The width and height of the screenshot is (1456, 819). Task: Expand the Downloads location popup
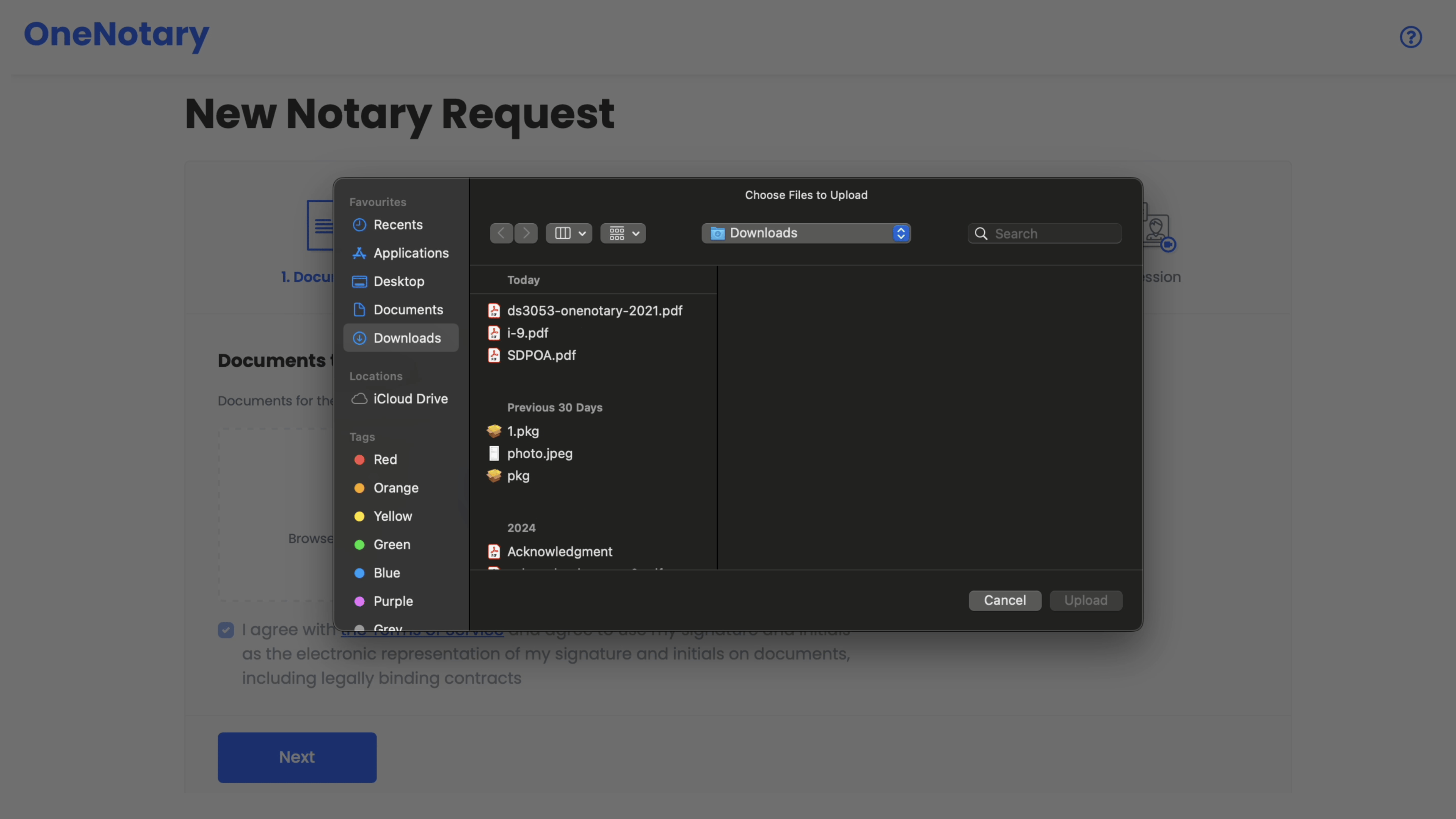(805, 234)
